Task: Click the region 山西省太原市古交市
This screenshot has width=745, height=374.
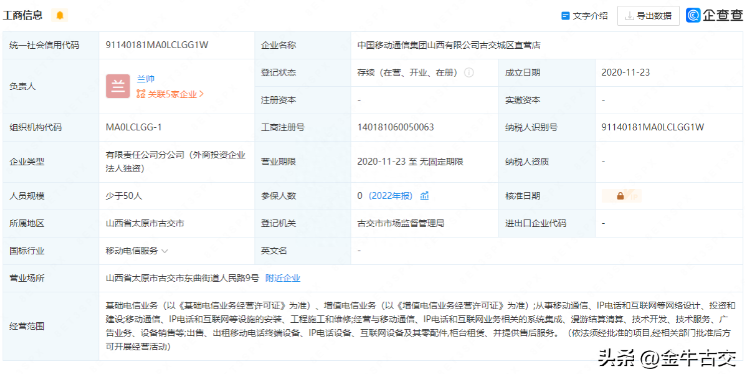Action: coord(144,223)
